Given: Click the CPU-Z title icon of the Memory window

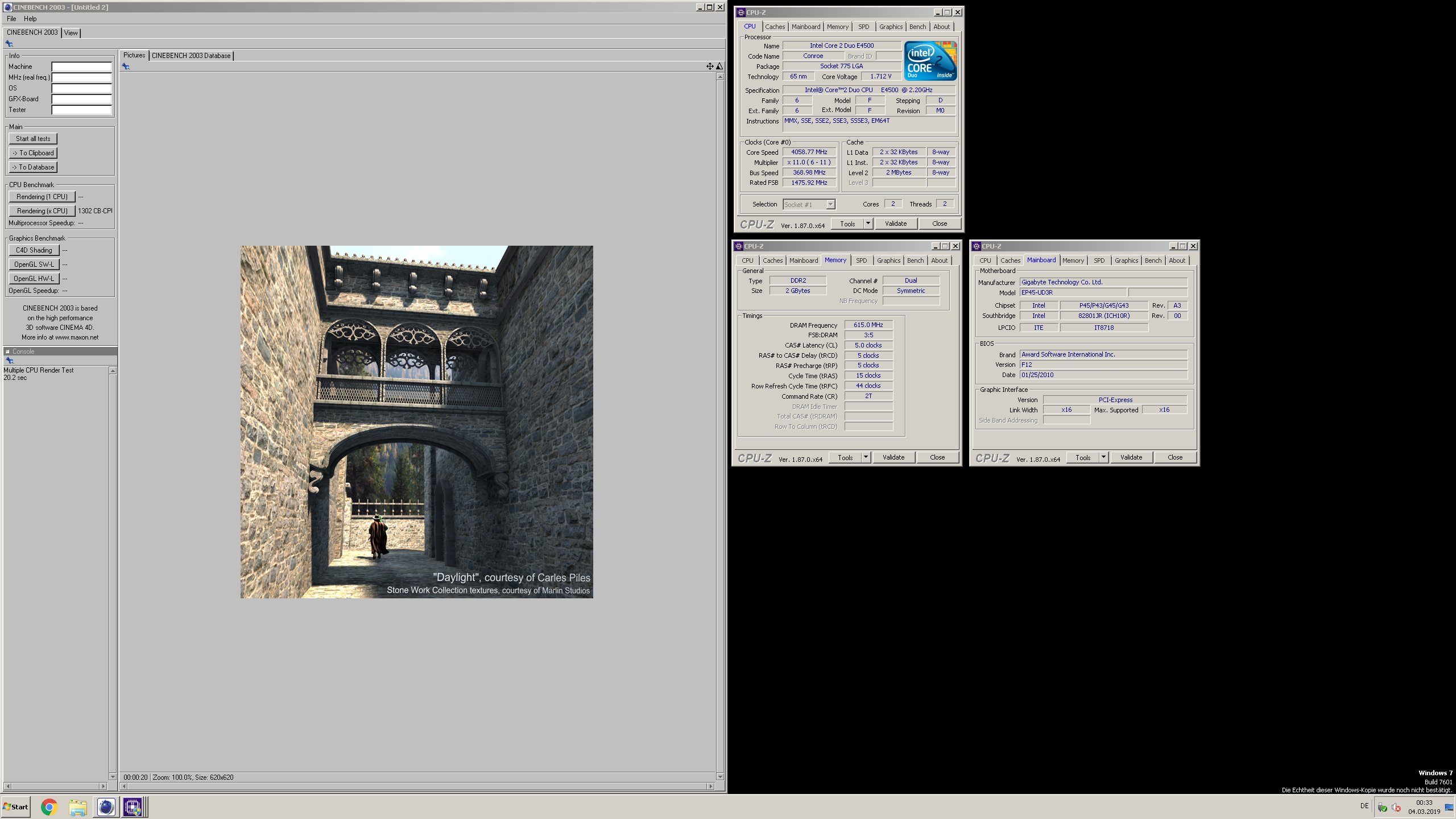Looking at the screenshot, I should (738, 246).
